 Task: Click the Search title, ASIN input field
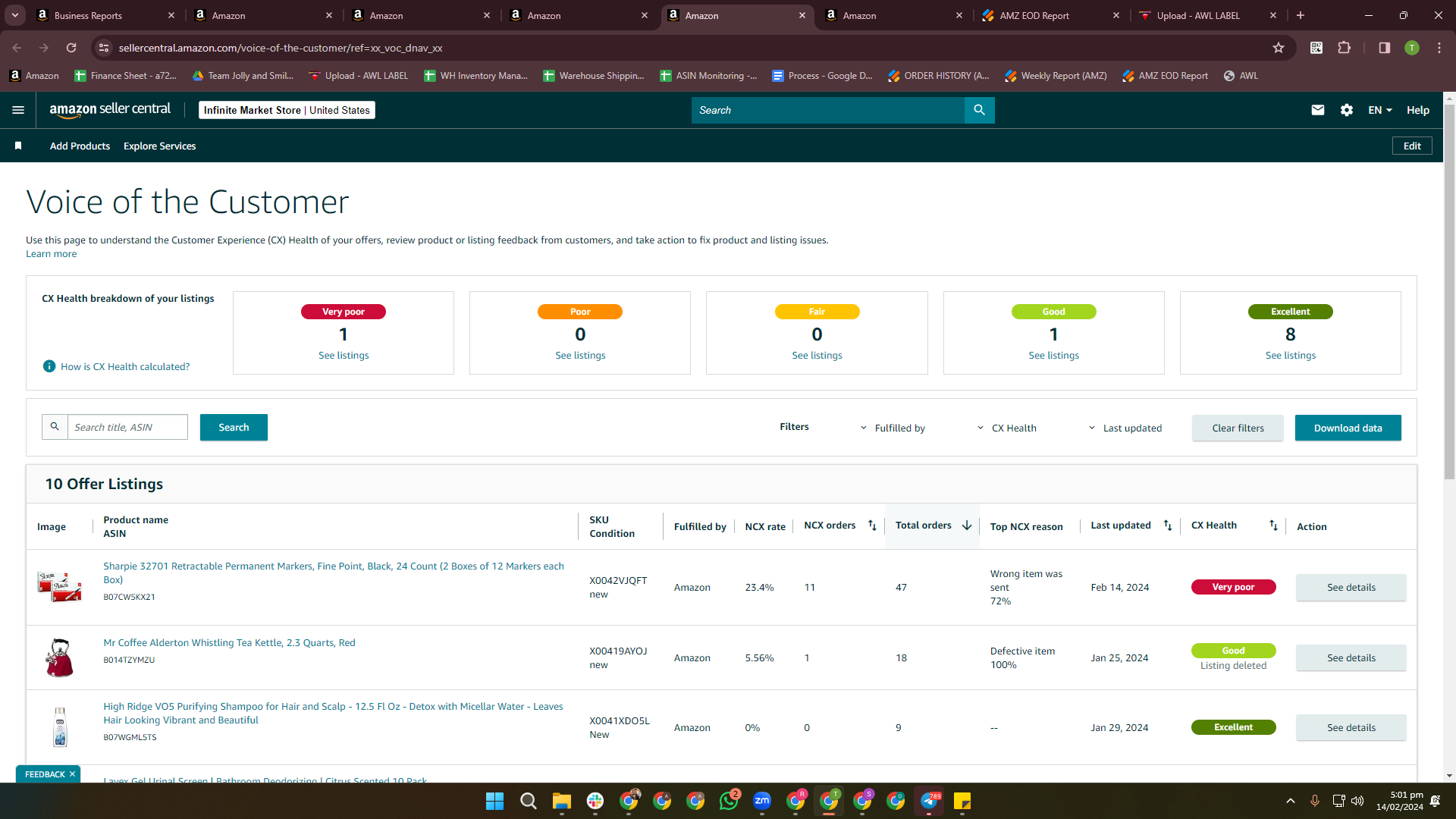click(127, 427)
